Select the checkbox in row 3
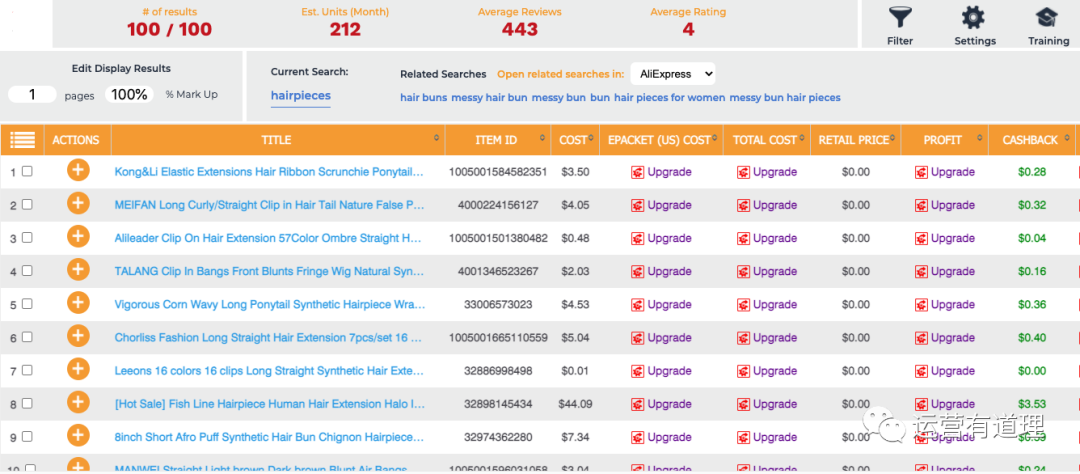This screenshot has width=1080, height=474. pos(27,238)
